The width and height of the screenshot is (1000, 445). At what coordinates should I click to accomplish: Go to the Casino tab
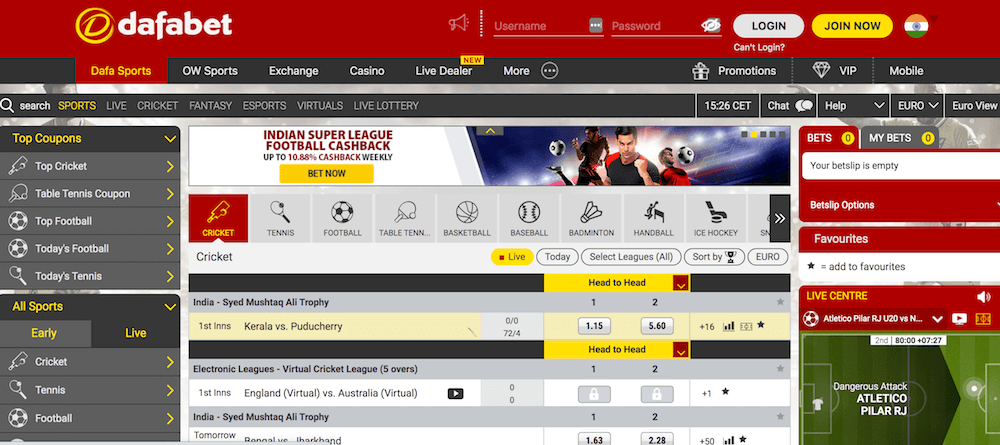(367, 71)
